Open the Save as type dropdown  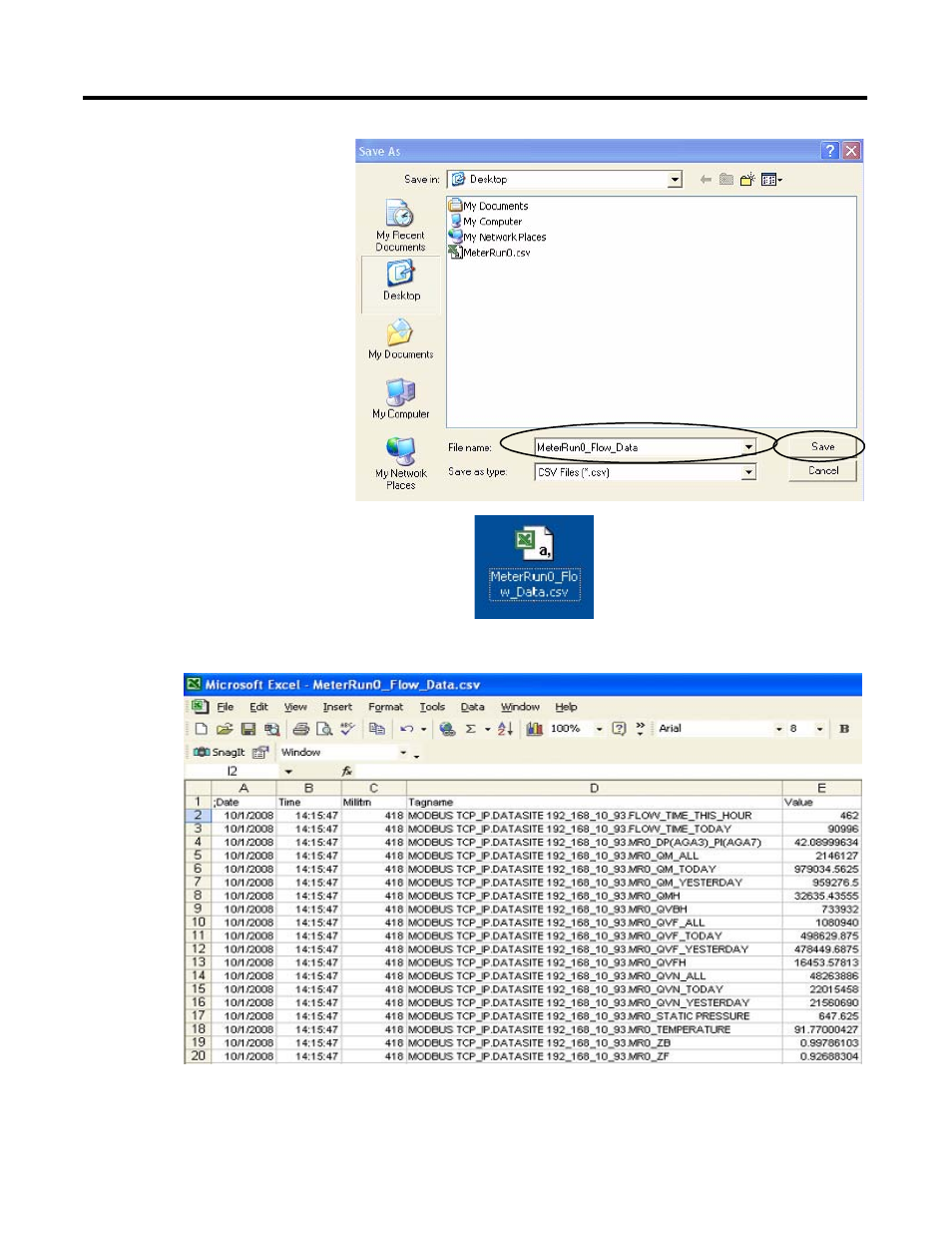pos(748,472)
